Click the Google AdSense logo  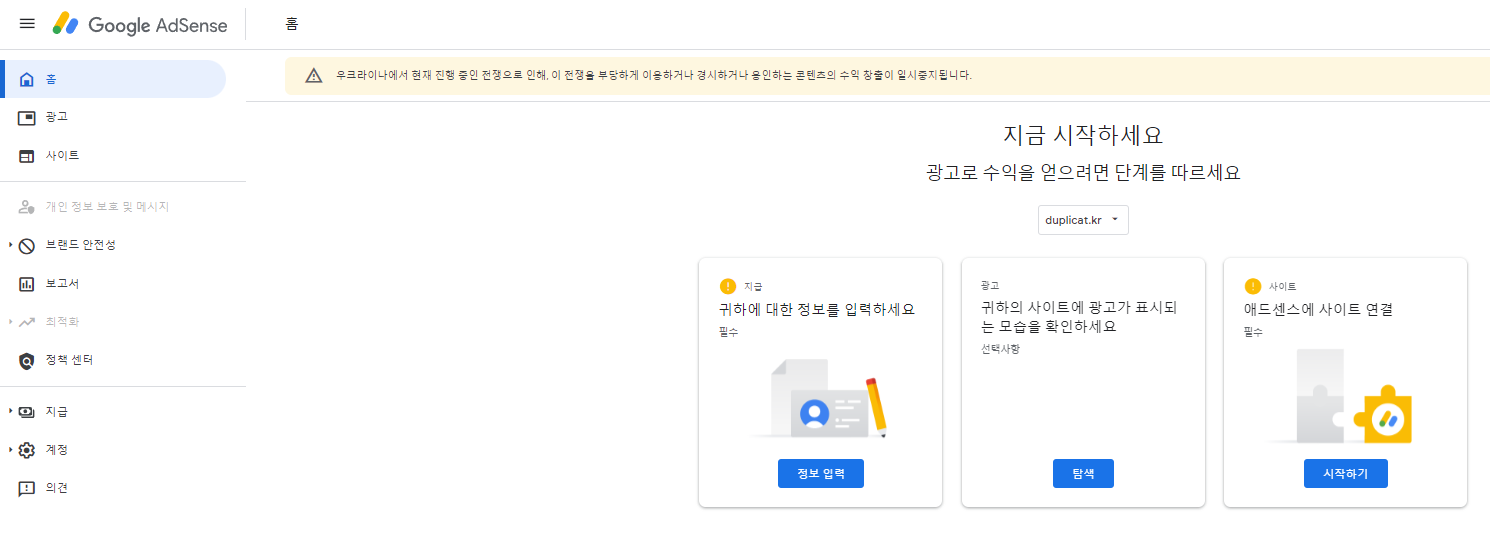140,24
